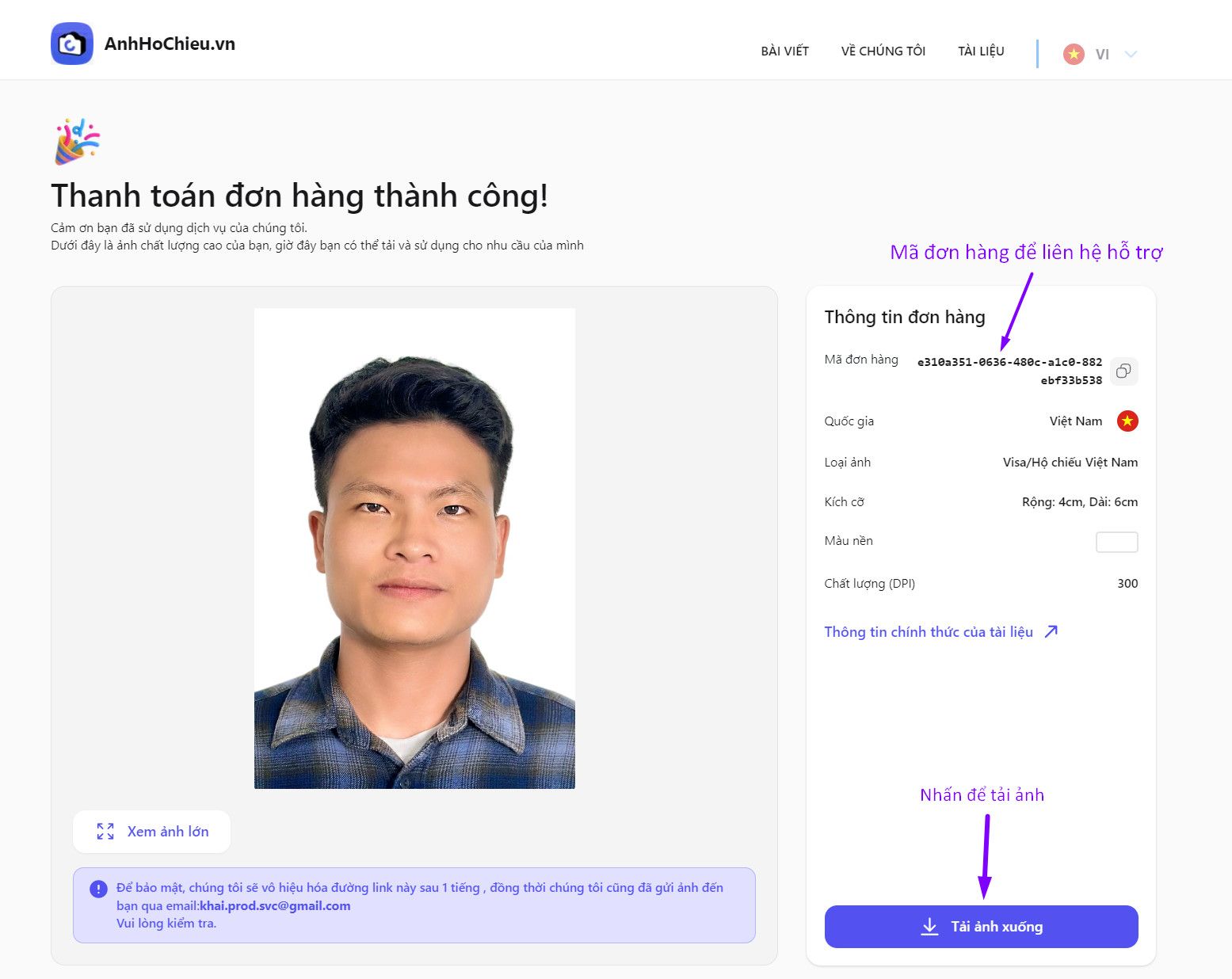1232x979 pixels.
Task: Click the white background color swatch
Action: click(x=1116, y=542)
